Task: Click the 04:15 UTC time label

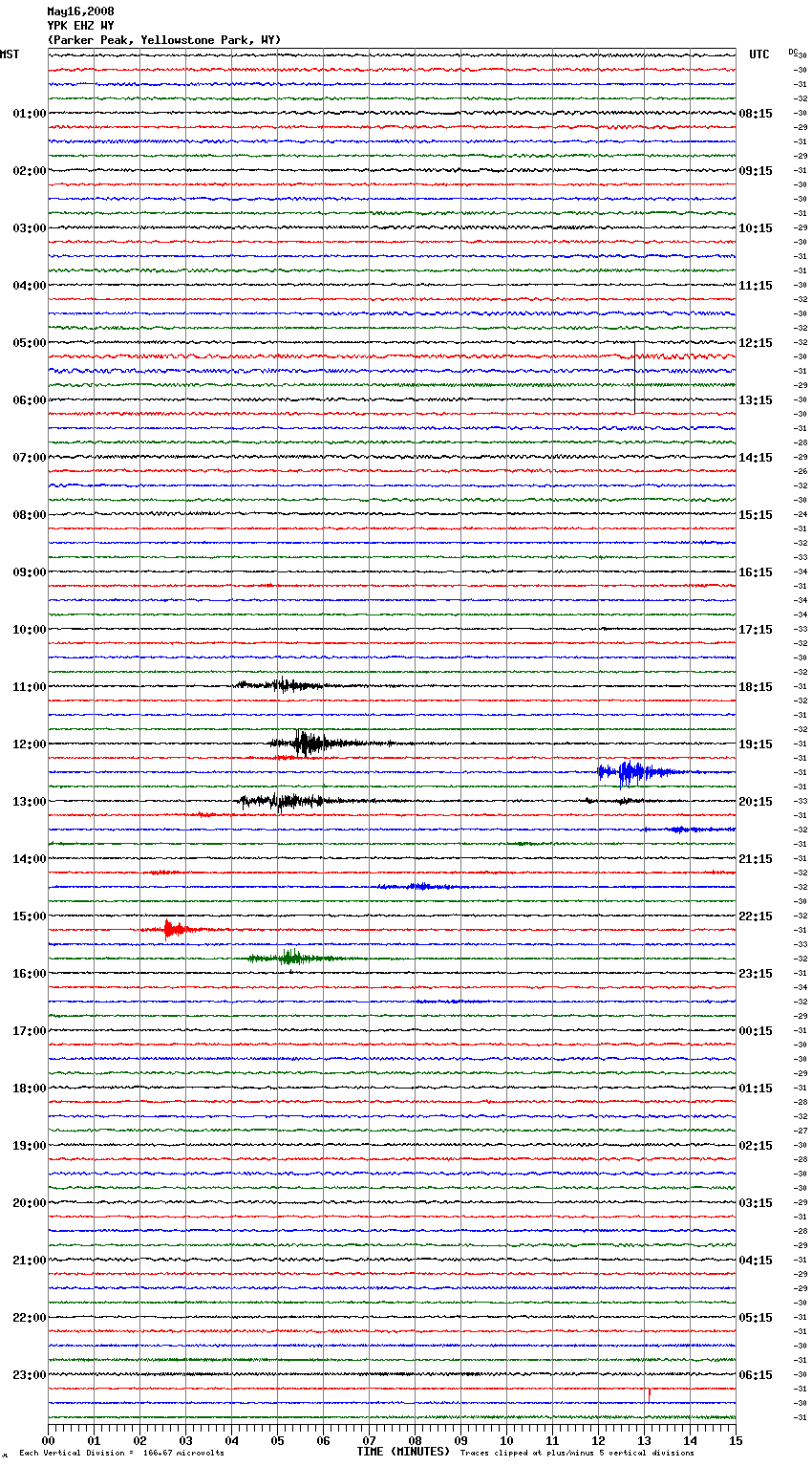Action: 756,1261
